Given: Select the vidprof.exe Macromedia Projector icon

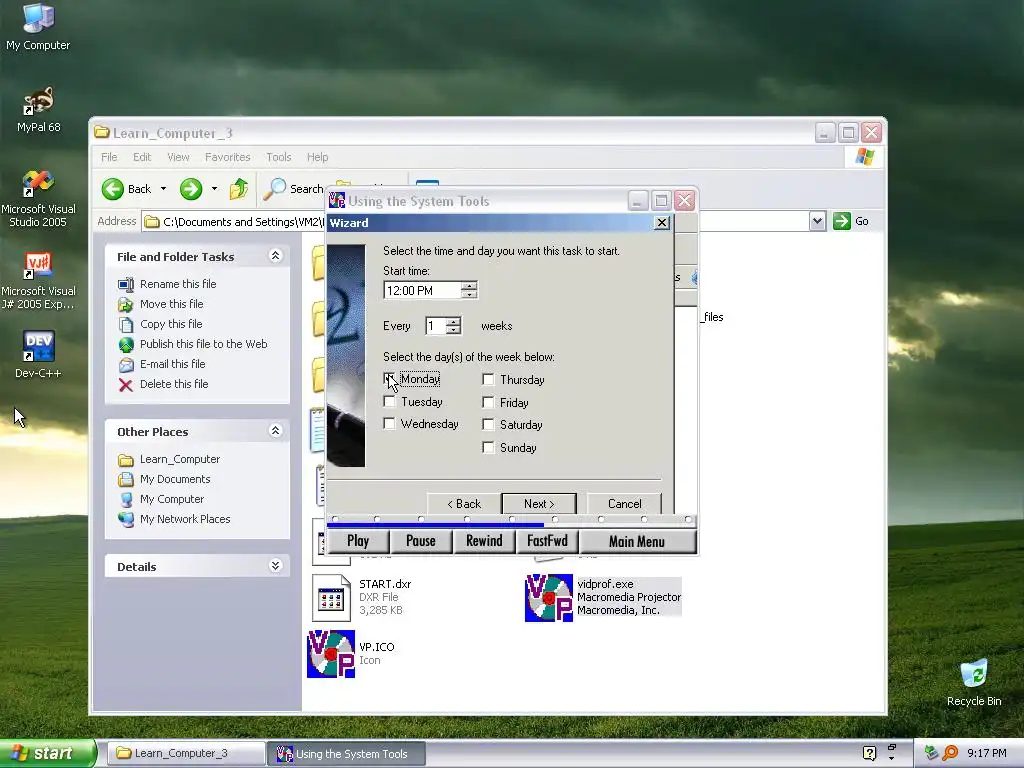Looking at the screenshot, I should (x=549, y=598).
